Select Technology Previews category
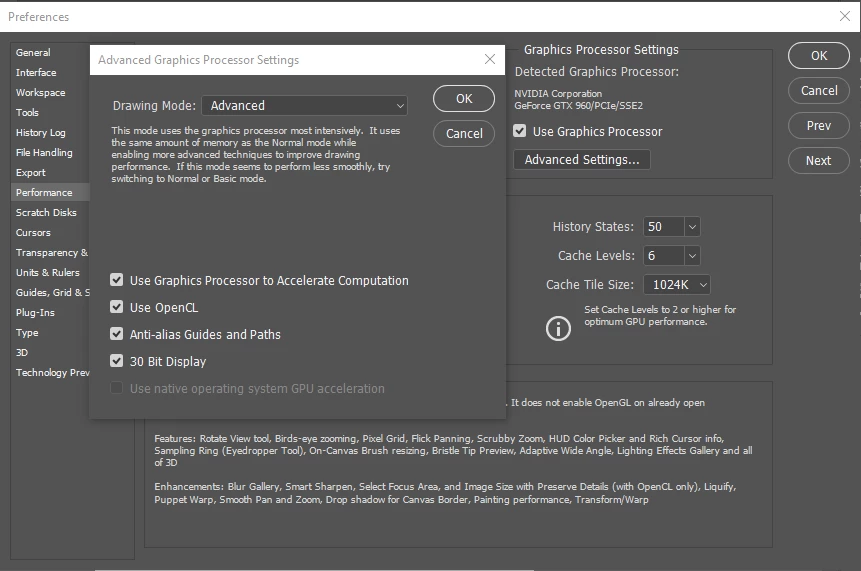The height and width of the screenshot is (571, 861). [x=52, y=373]
